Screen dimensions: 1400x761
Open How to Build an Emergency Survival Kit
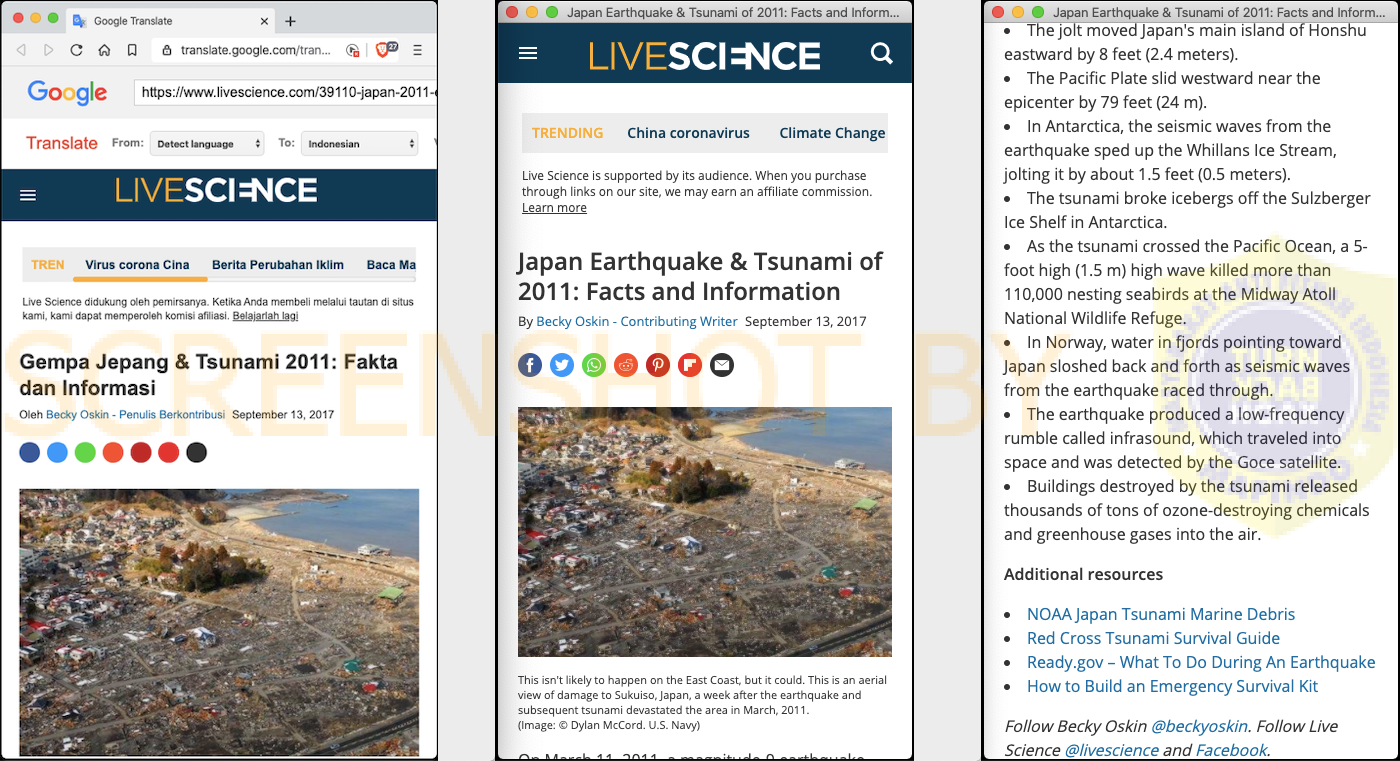[1172, 686]
